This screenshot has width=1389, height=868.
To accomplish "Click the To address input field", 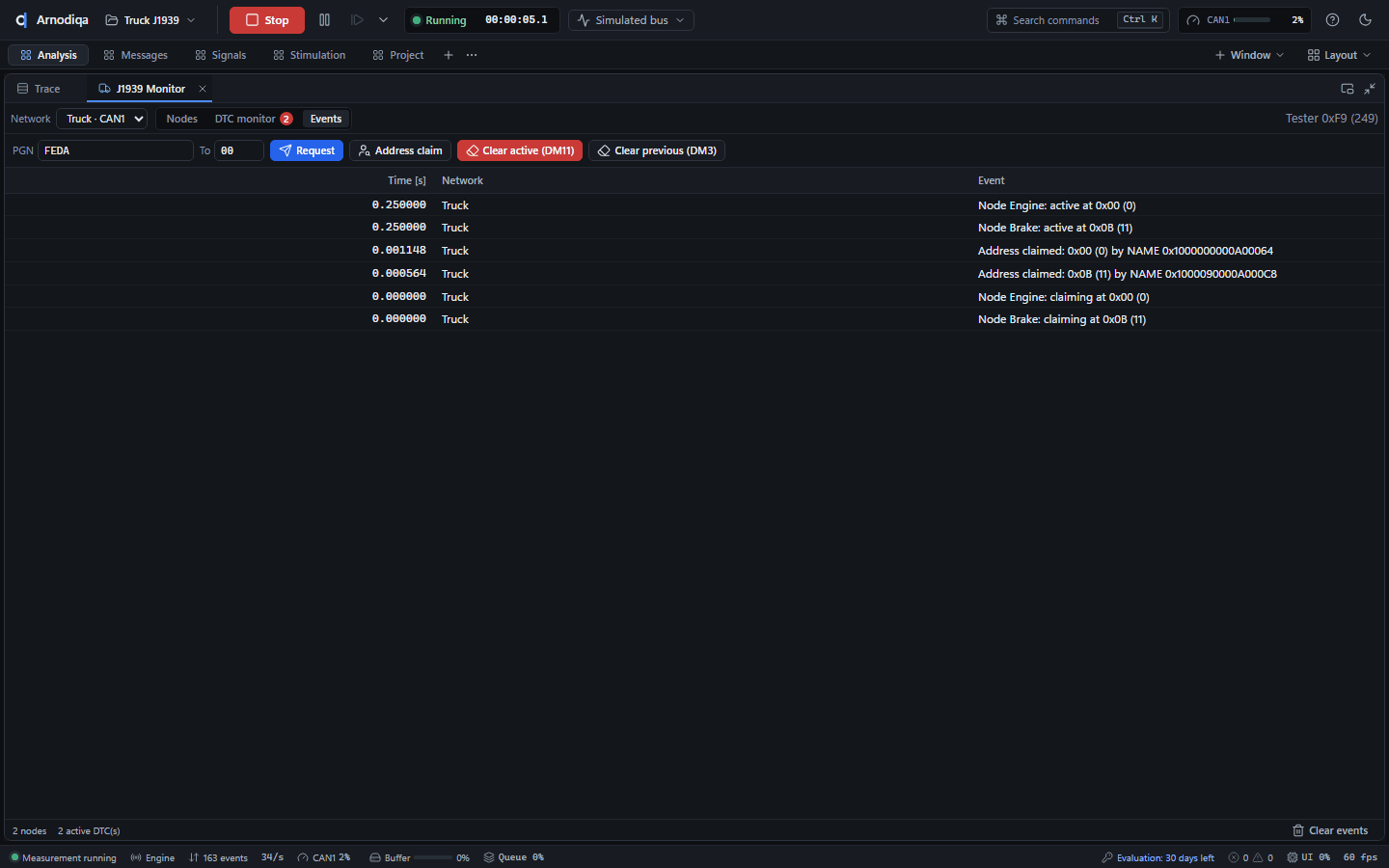I will point(239,150).
